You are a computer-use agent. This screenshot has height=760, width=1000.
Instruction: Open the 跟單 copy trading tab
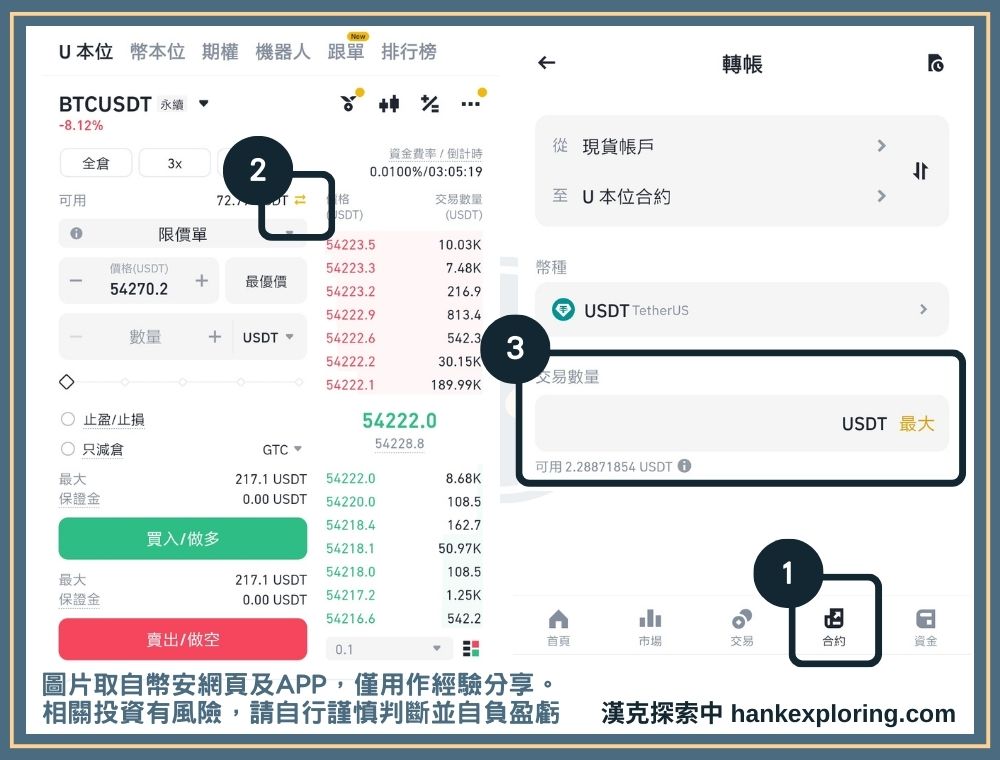coord(346,52)
